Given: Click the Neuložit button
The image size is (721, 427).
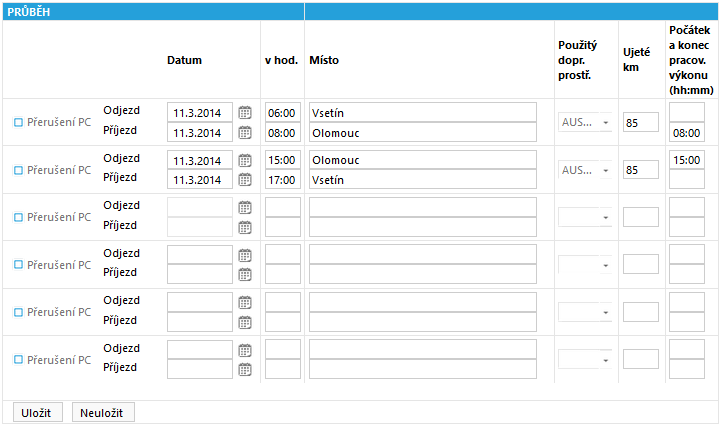Looking at the screenshot, I should [103, 412].
